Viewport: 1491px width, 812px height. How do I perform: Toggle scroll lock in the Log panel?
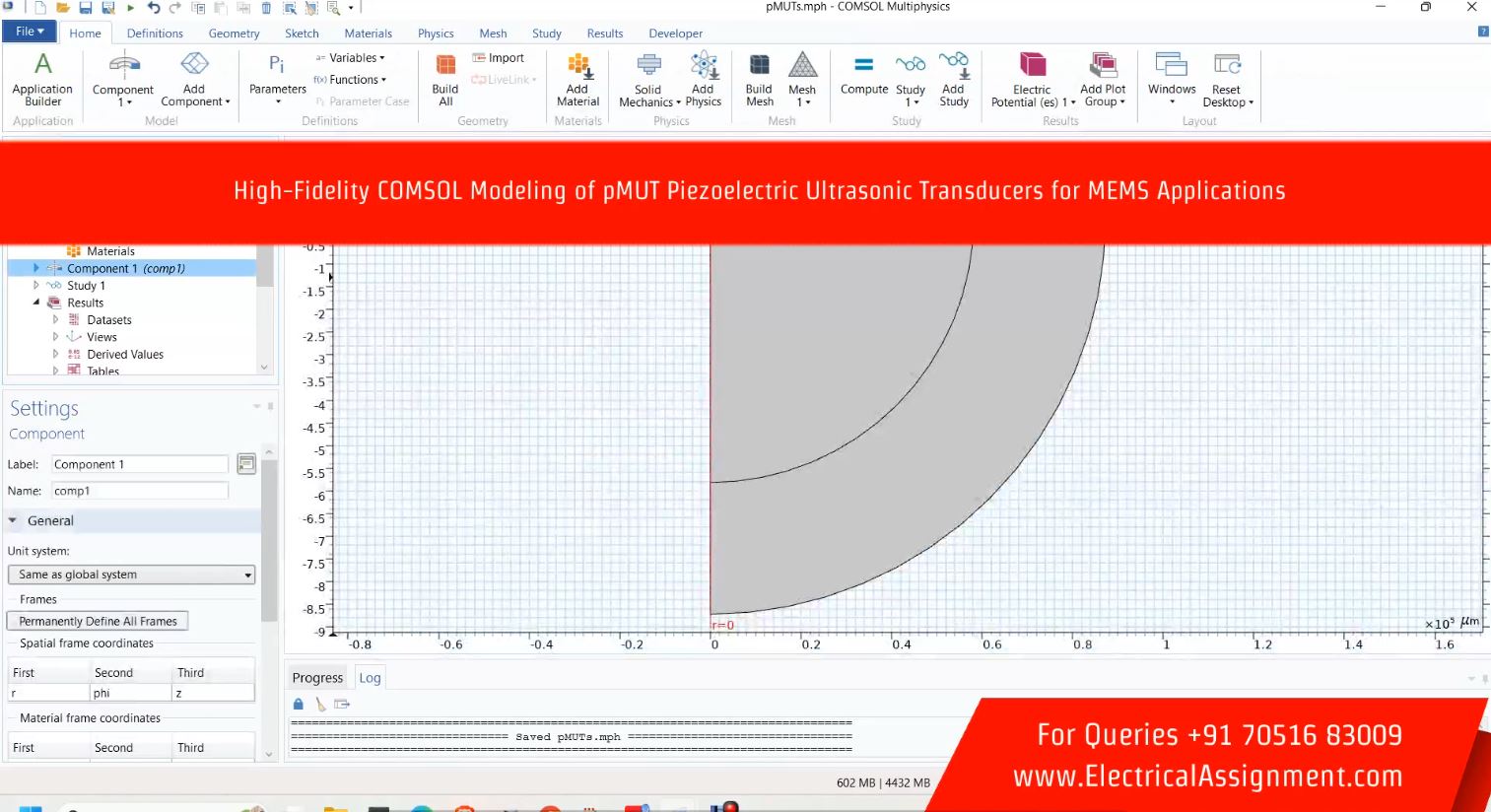[x=299, y=704]
